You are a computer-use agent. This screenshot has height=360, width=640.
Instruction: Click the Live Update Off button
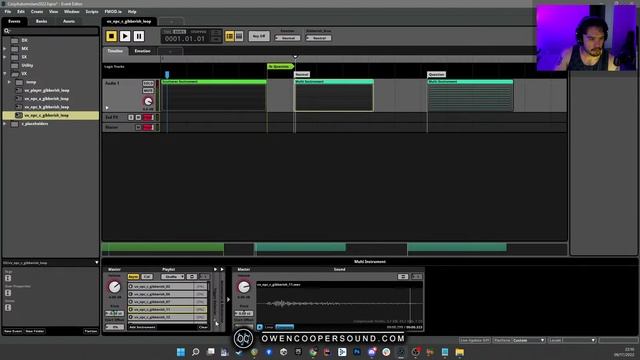click(x=475, y=340)
